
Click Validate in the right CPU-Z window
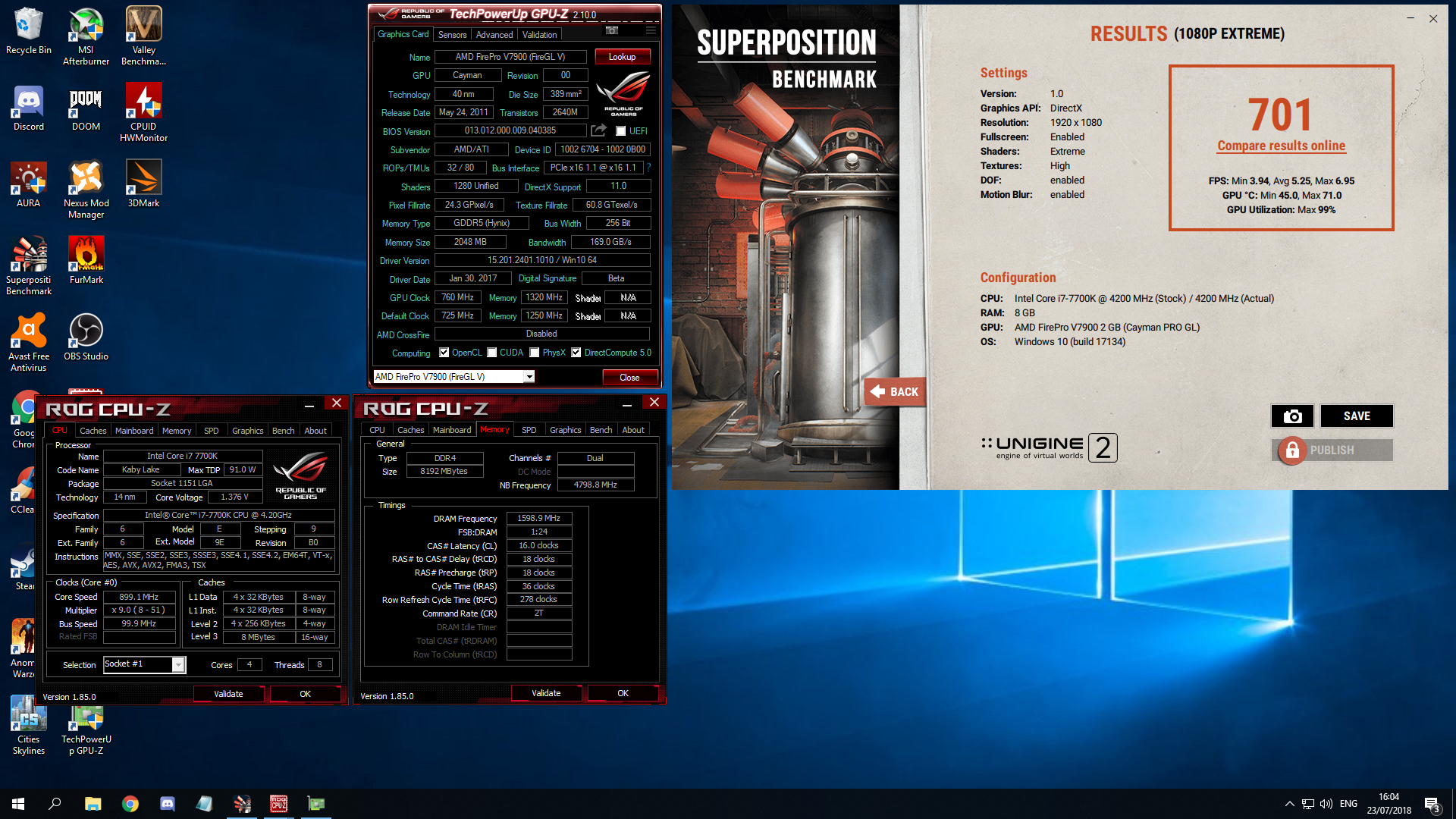[546, 693]
